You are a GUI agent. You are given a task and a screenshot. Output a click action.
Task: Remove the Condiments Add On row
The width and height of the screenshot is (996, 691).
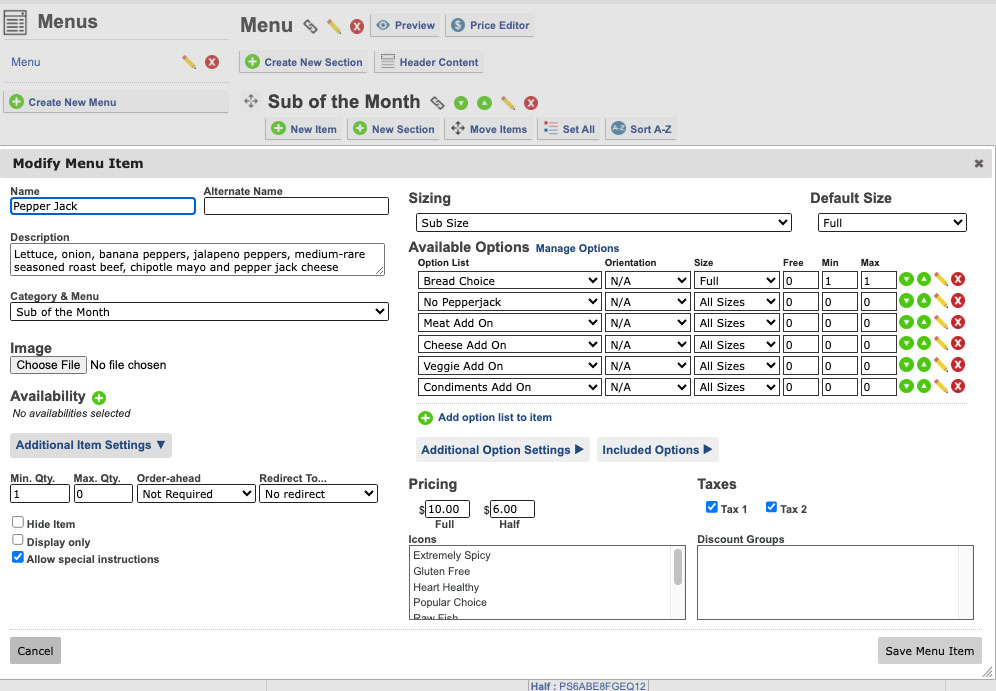tap(958, 386)
